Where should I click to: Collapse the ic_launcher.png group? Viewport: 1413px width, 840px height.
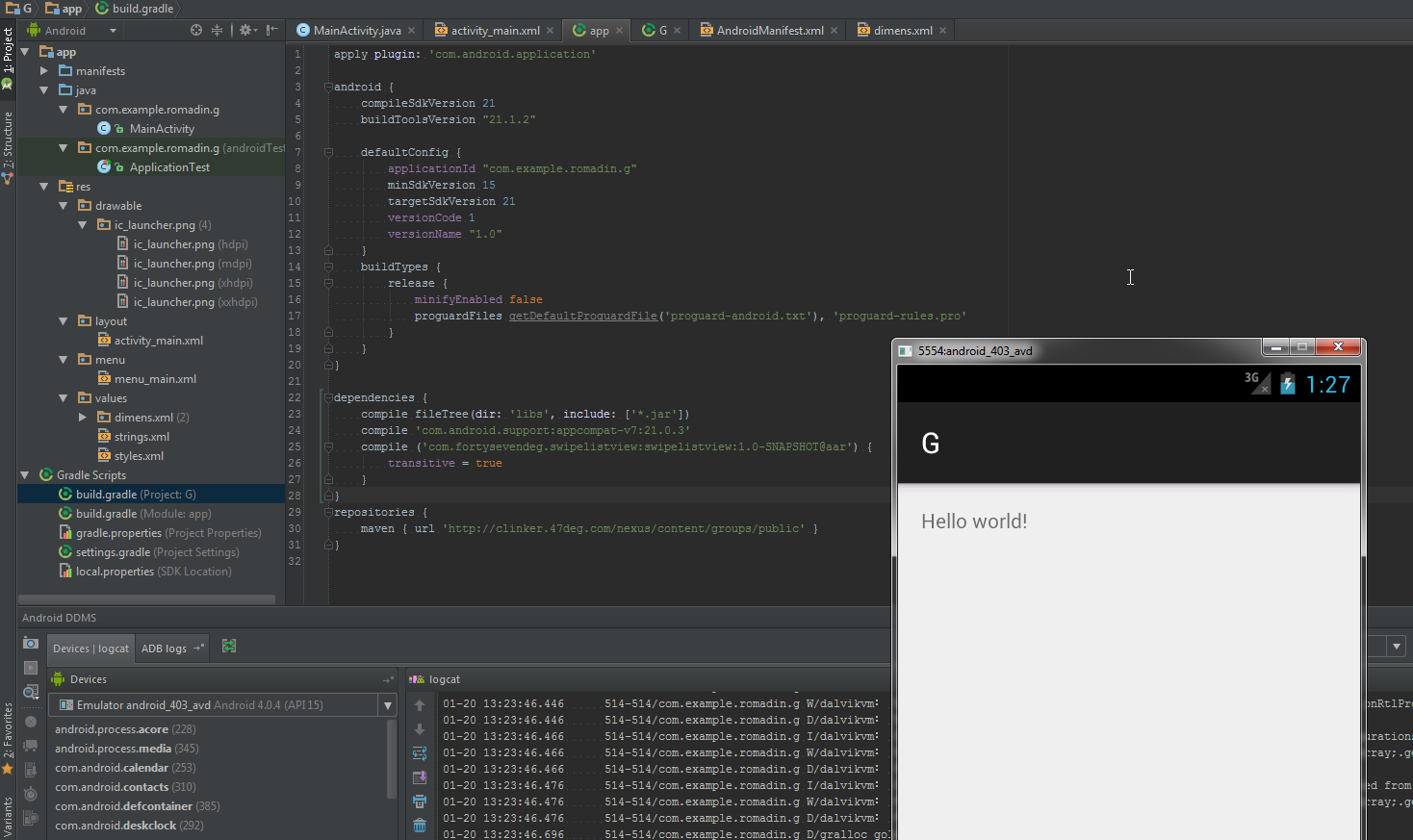pyautogui.click(x=83, y=225)
